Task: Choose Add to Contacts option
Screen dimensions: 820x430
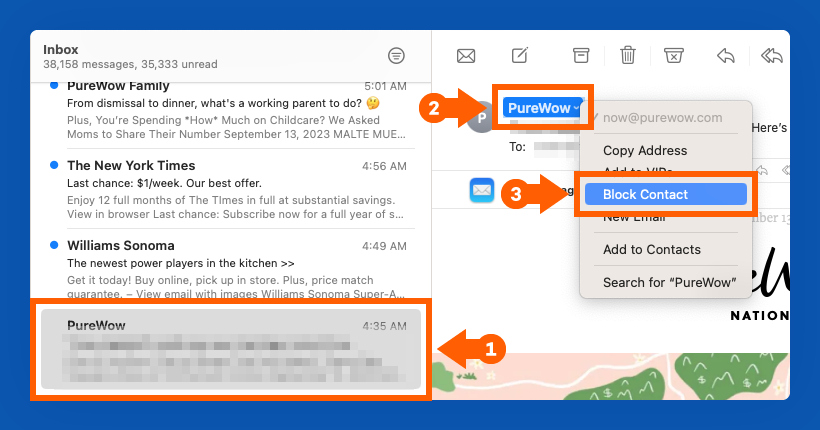Action: pos(652,250)
